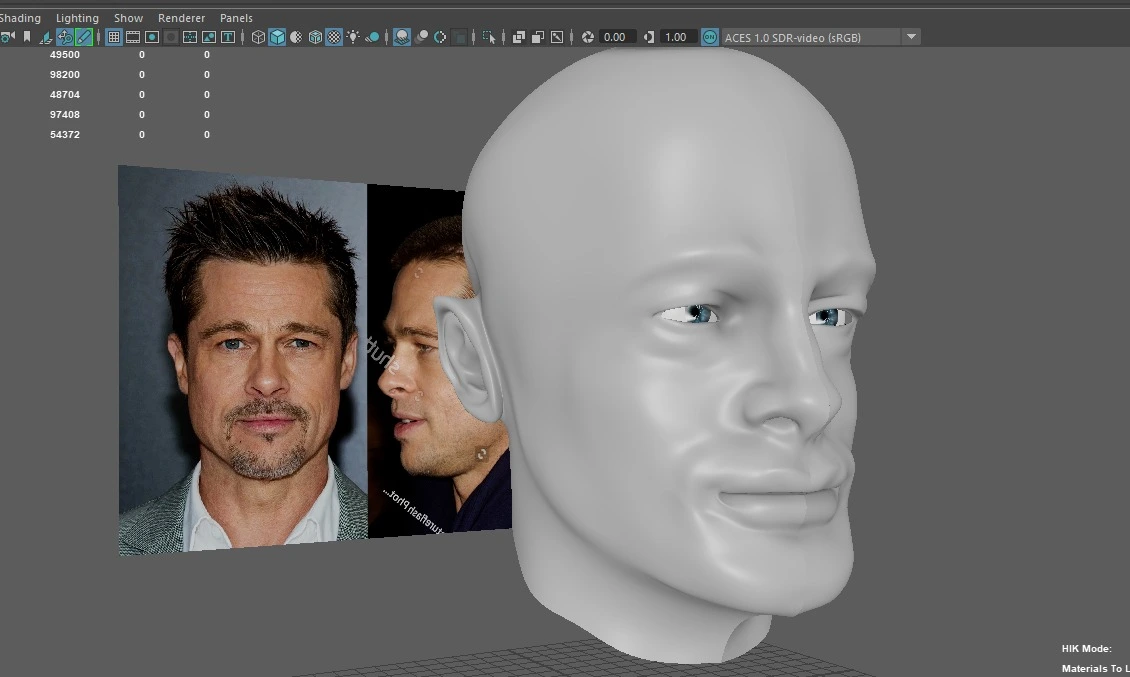
Task: Open the Panels menu
Action: click(236, 18)
